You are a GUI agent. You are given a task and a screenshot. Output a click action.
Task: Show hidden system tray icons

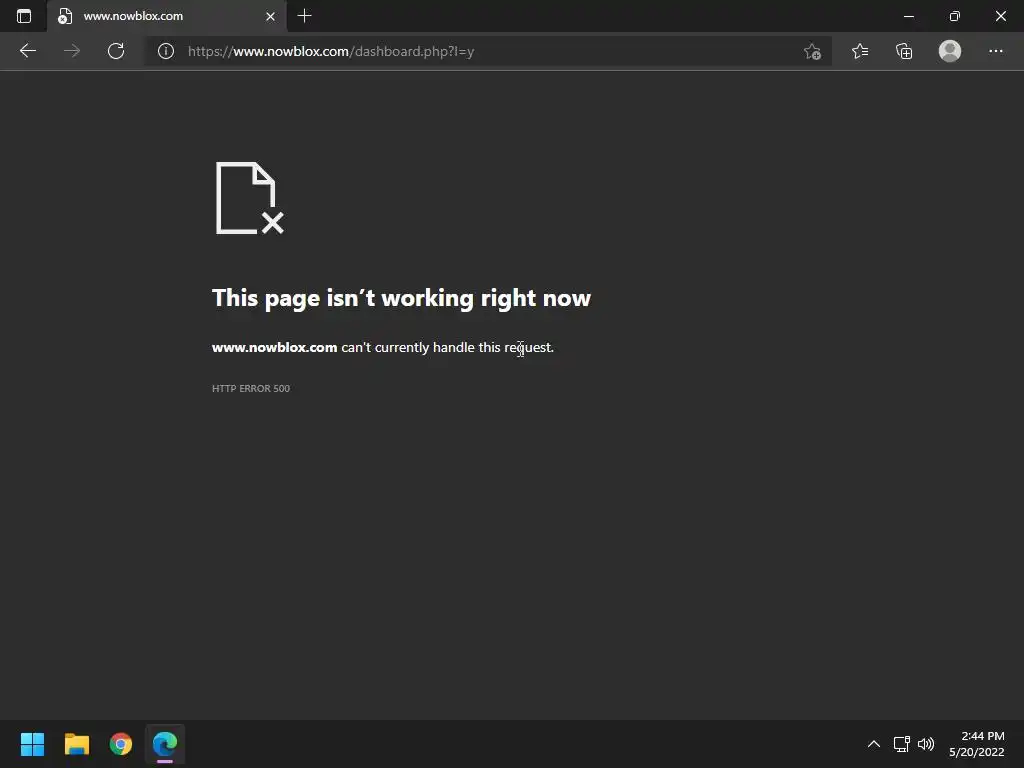[874, 744]
